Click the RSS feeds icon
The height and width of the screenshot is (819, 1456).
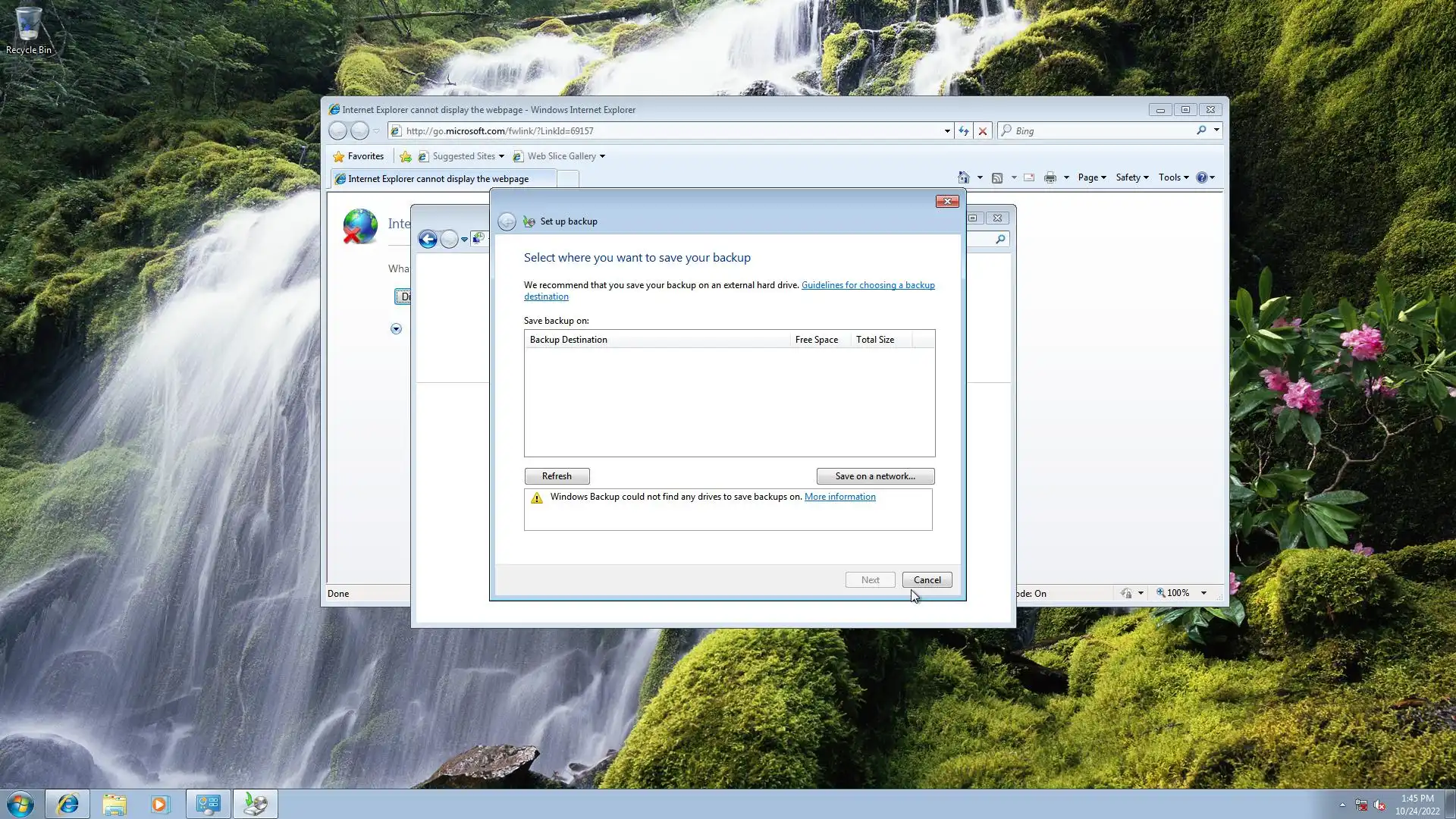point(997,177)
